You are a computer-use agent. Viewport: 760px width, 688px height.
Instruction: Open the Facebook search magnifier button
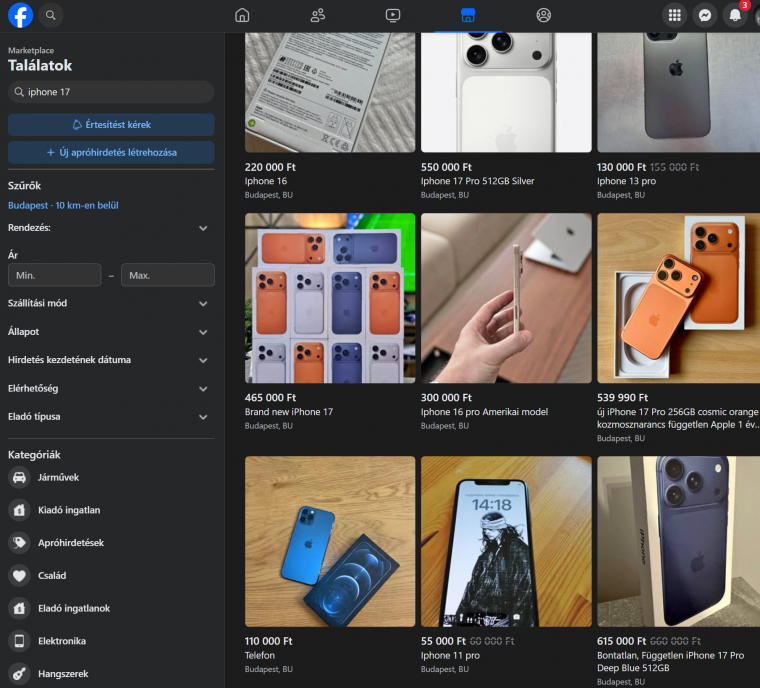coord(51,15)
